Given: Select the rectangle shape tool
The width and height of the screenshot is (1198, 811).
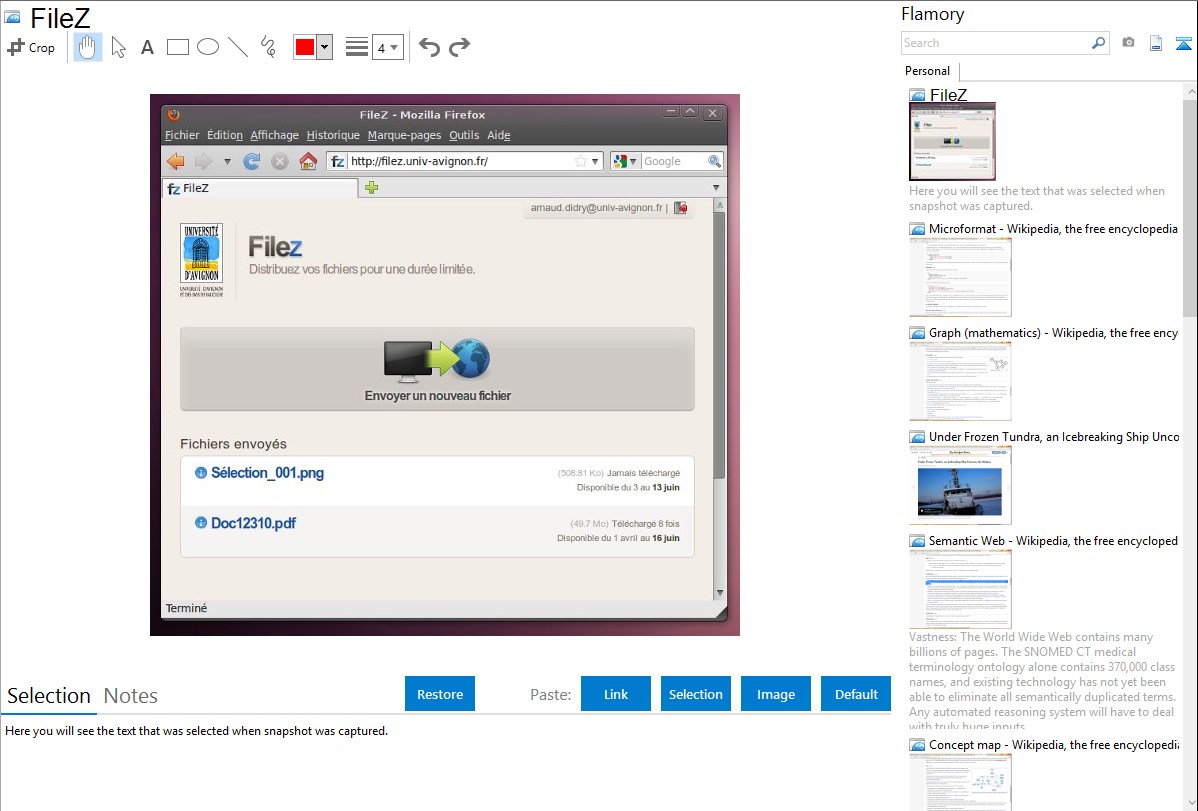Looking at the screenshot, I should 177,47.
